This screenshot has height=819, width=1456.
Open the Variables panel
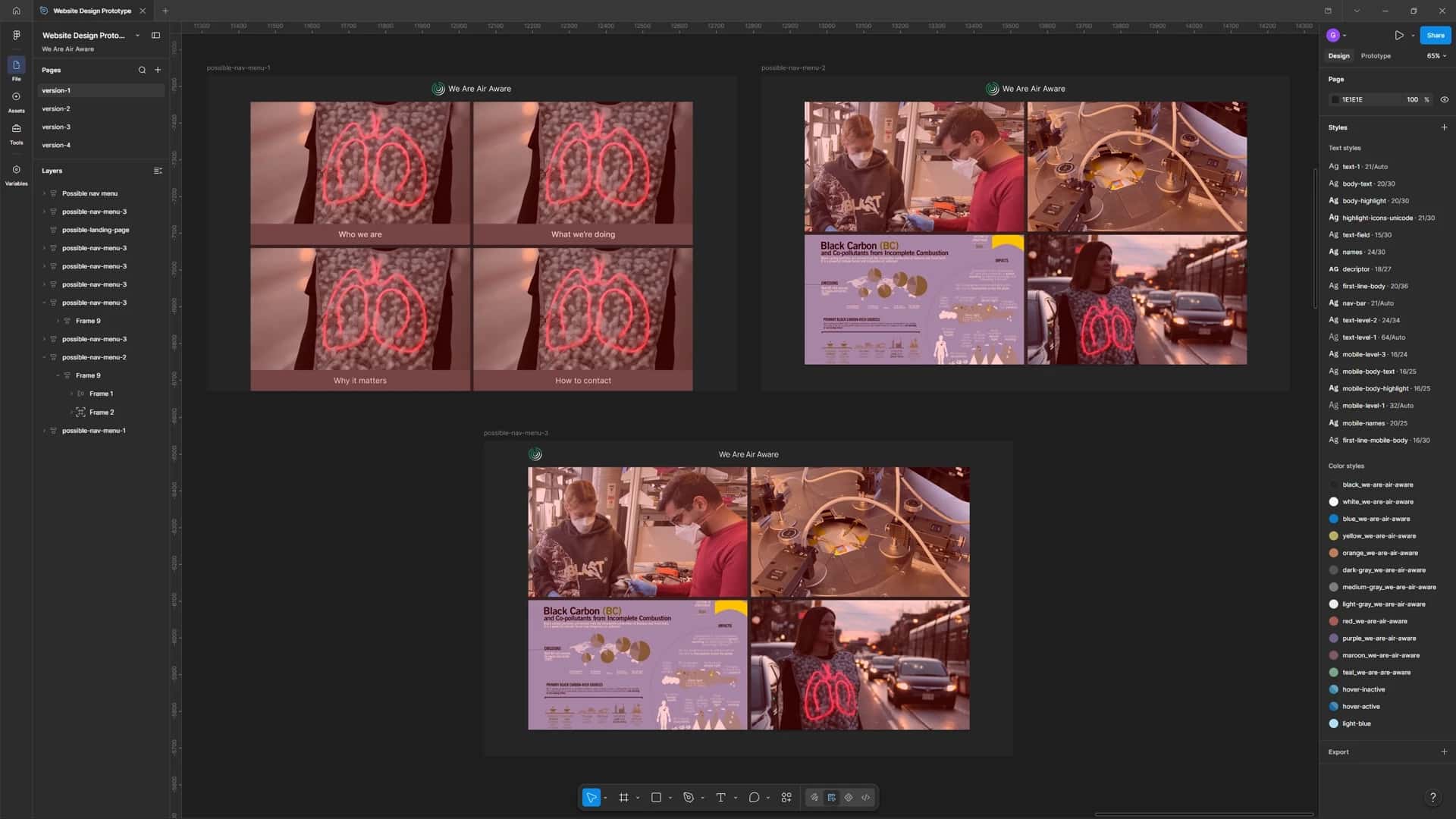coord(16,174)
